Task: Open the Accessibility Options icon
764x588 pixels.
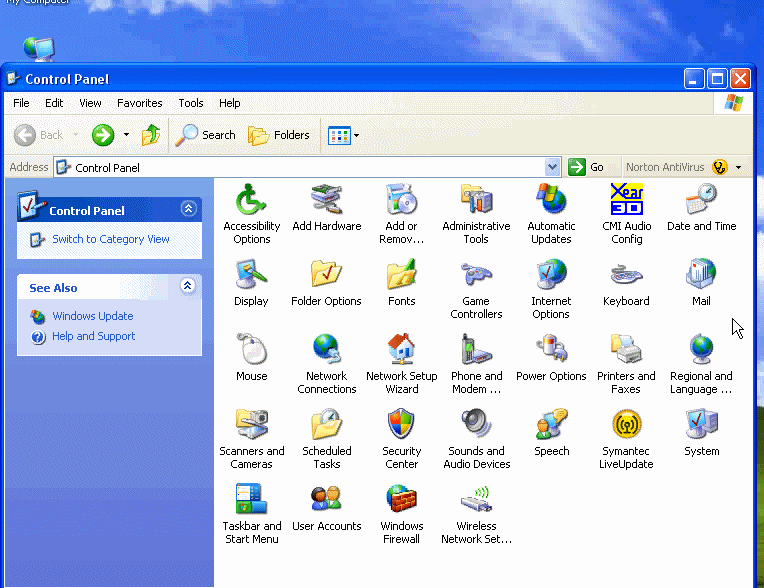Action: tap(251, 200)
